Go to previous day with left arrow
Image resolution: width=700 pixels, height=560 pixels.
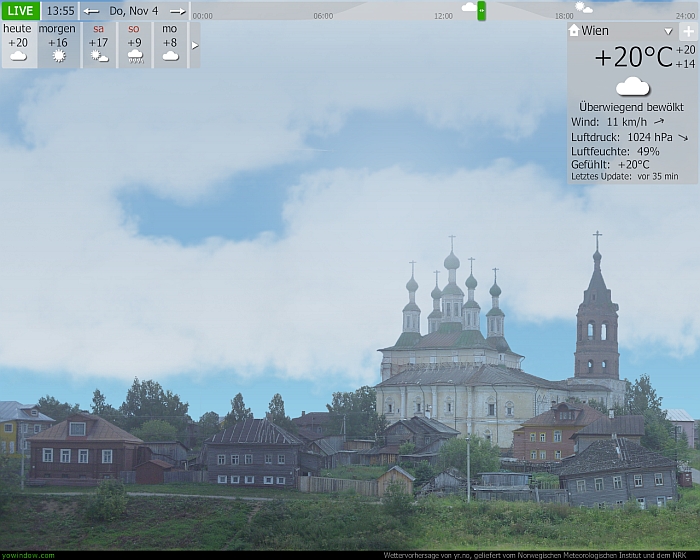coord(92,11)
